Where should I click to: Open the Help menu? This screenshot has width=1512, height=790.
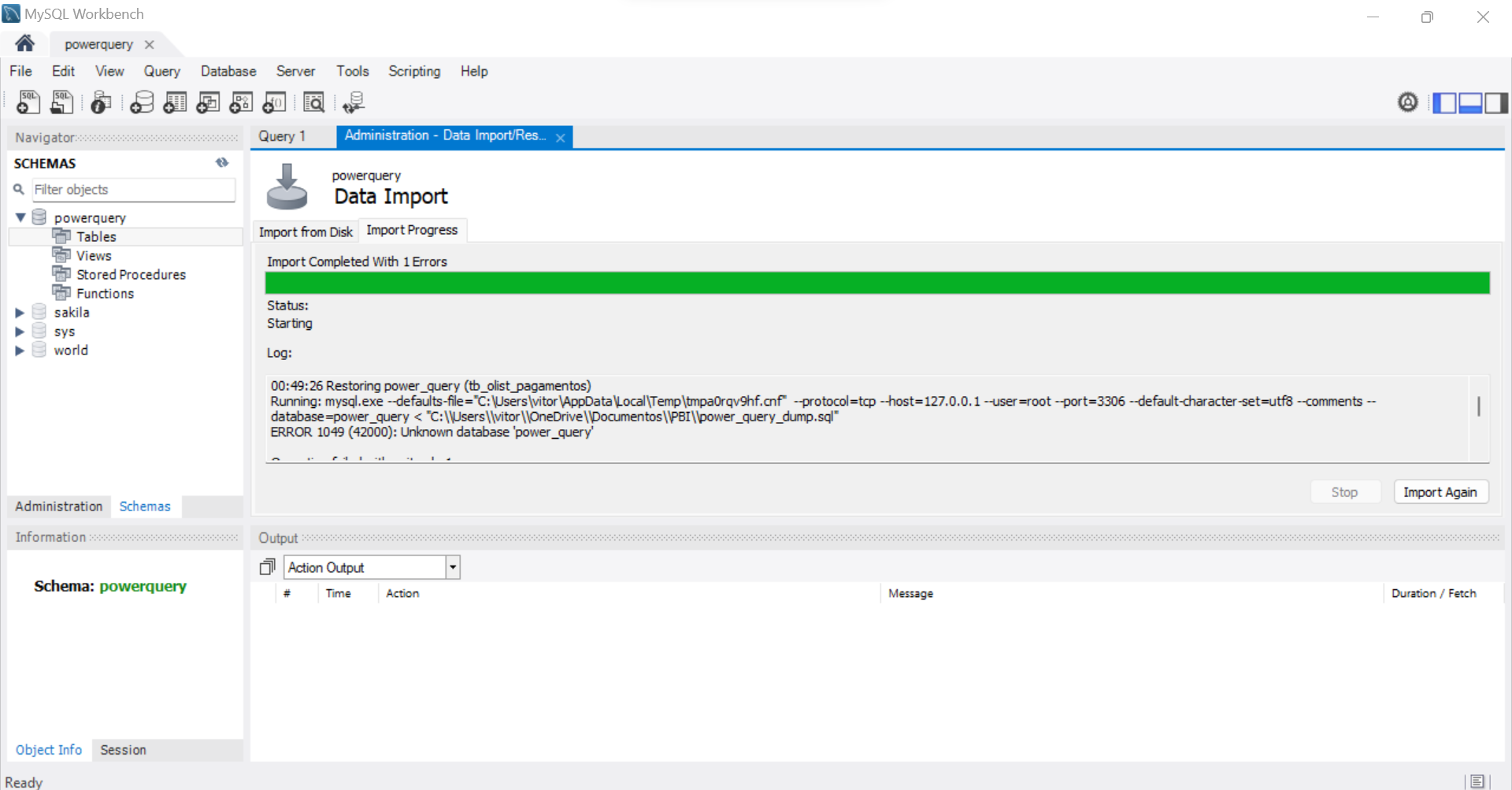(474, 71)
